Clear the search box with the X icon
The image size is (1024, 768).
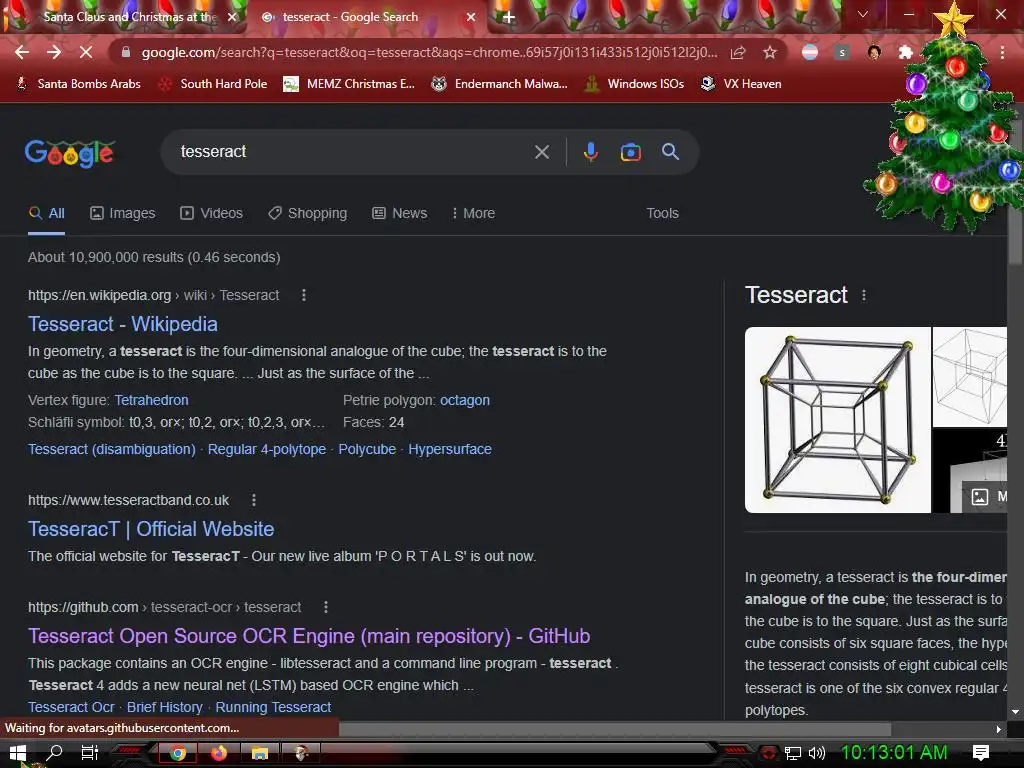[x=542, y=152]
